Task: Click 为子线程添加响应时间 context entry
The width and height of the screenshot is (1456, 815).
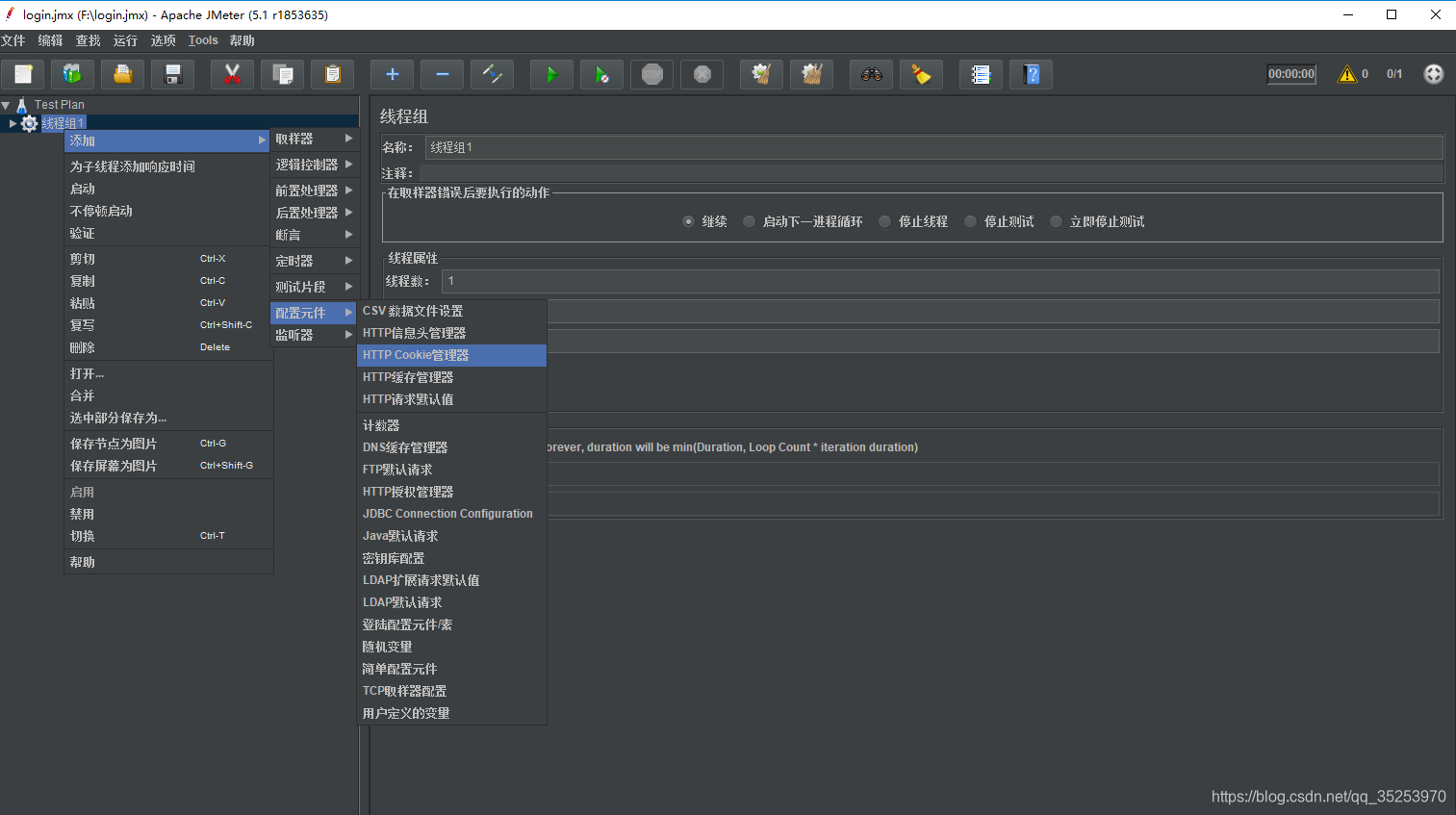Action: 168,166
